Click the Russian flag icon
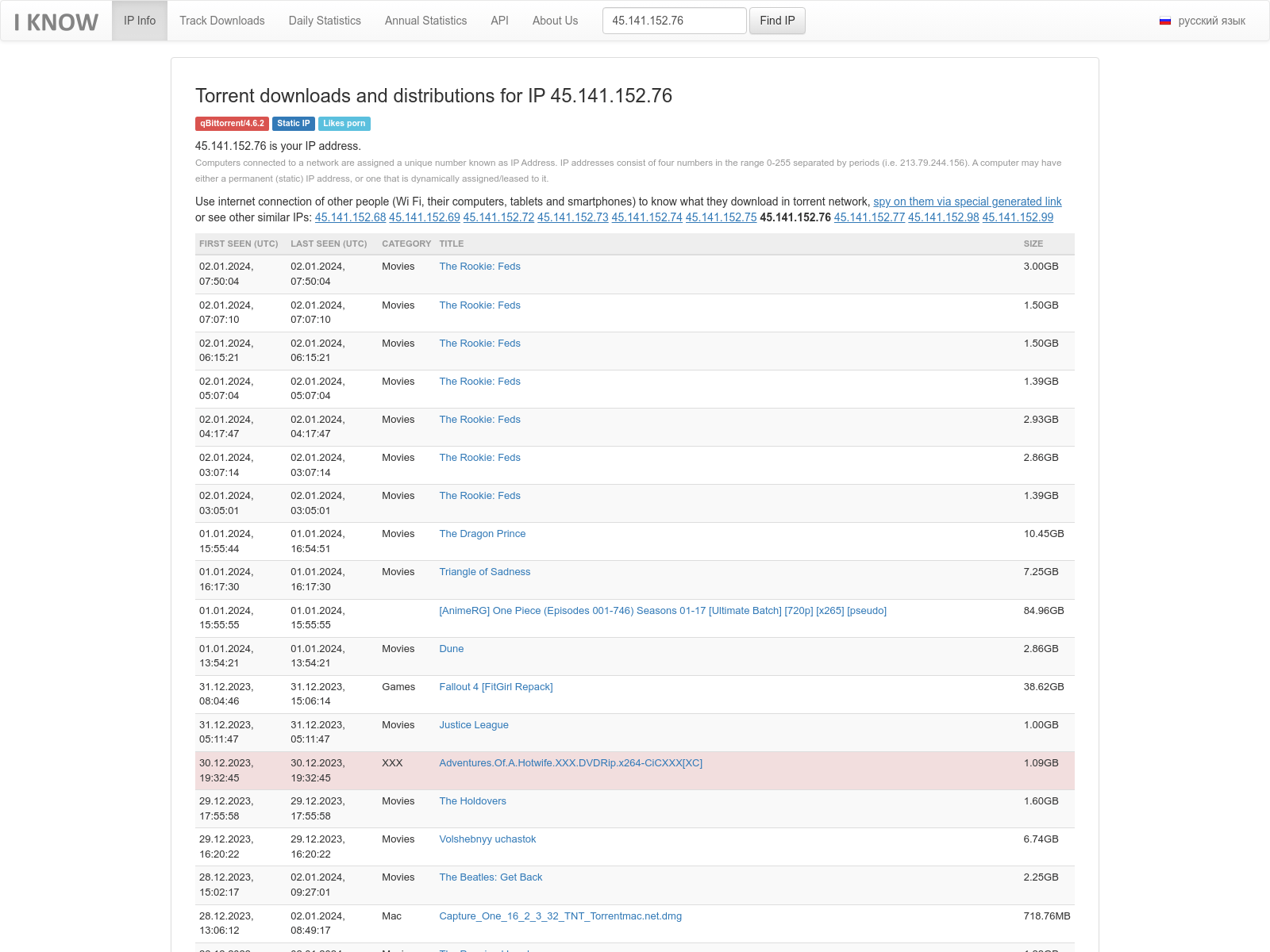Screen dimensions: 1270x952 1165,21
